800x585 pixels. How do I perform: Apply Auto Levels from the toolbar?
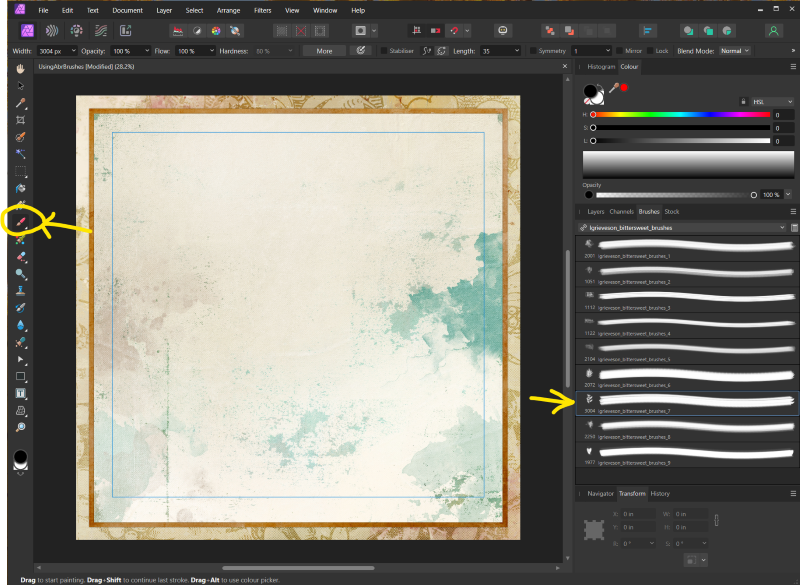coord(178,31)
